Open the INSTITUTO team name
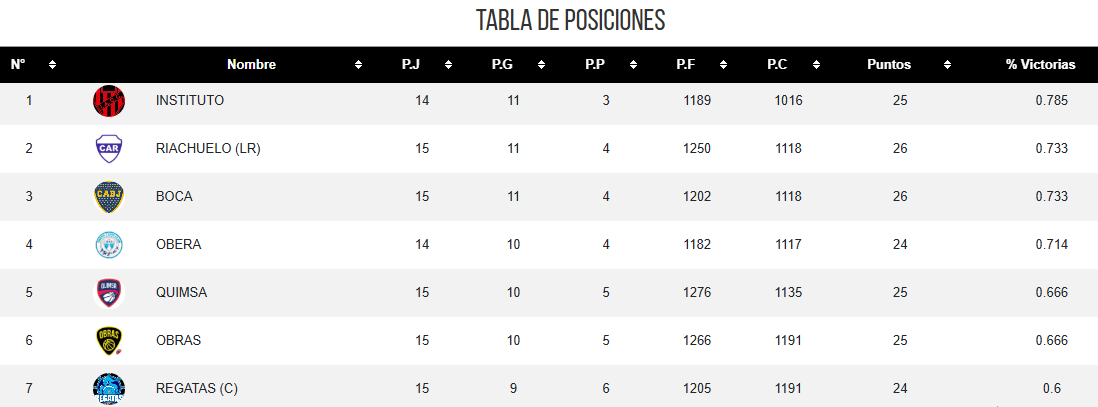This screenshot has width=1098, height=407. [x=190, y=101]
